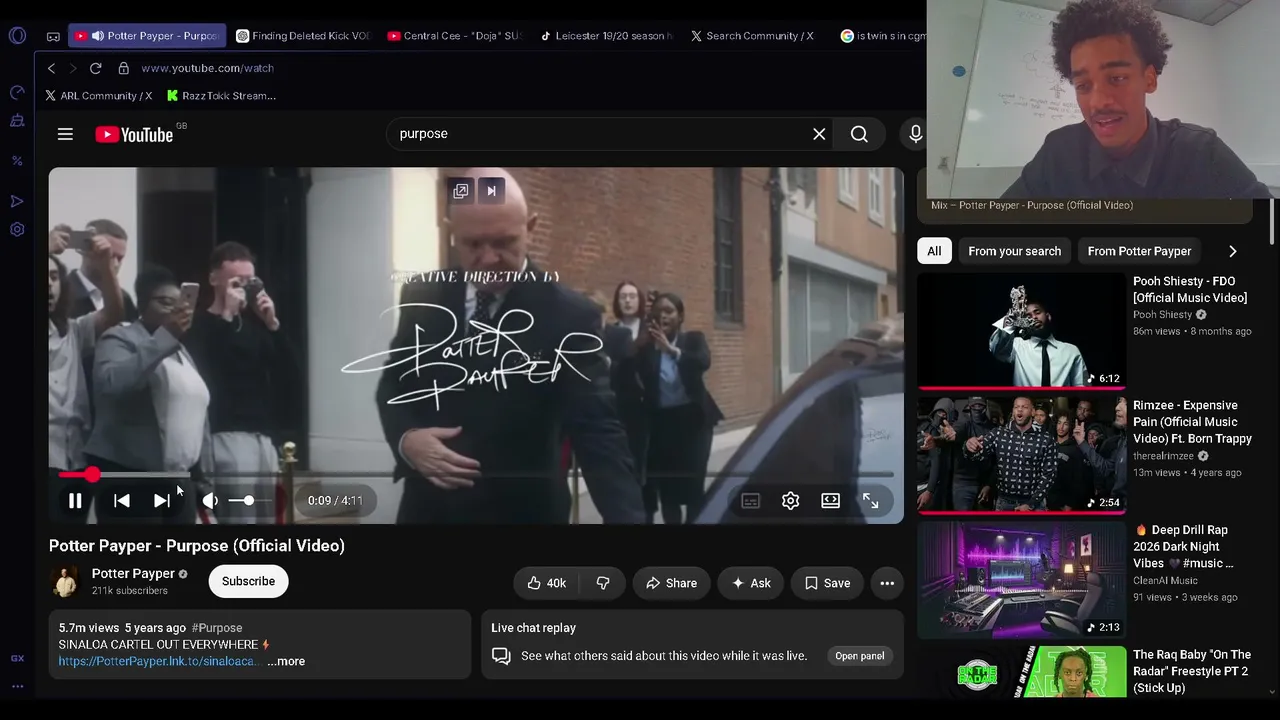Select From Potter Payper chip
The height and width of the screenshot is (720, 1280).
coord(1139,251)
